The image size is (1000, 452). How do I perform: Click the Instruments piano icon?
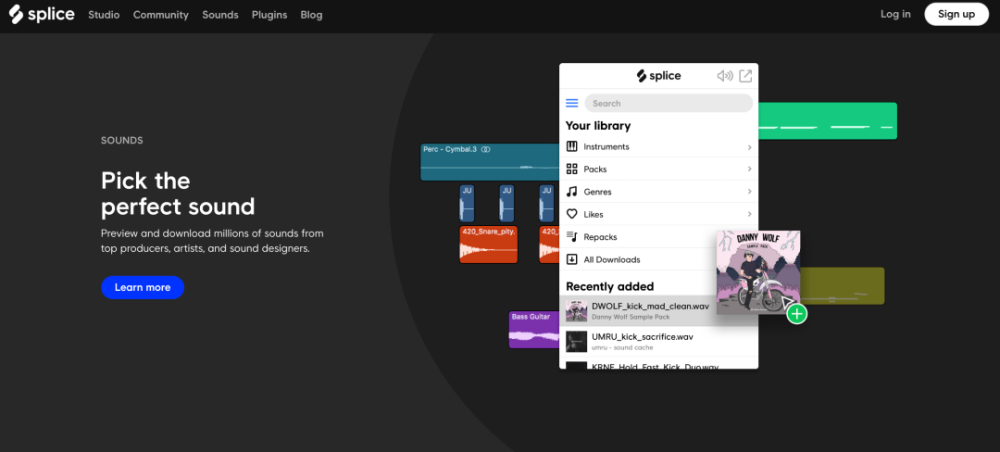[572, 147]
